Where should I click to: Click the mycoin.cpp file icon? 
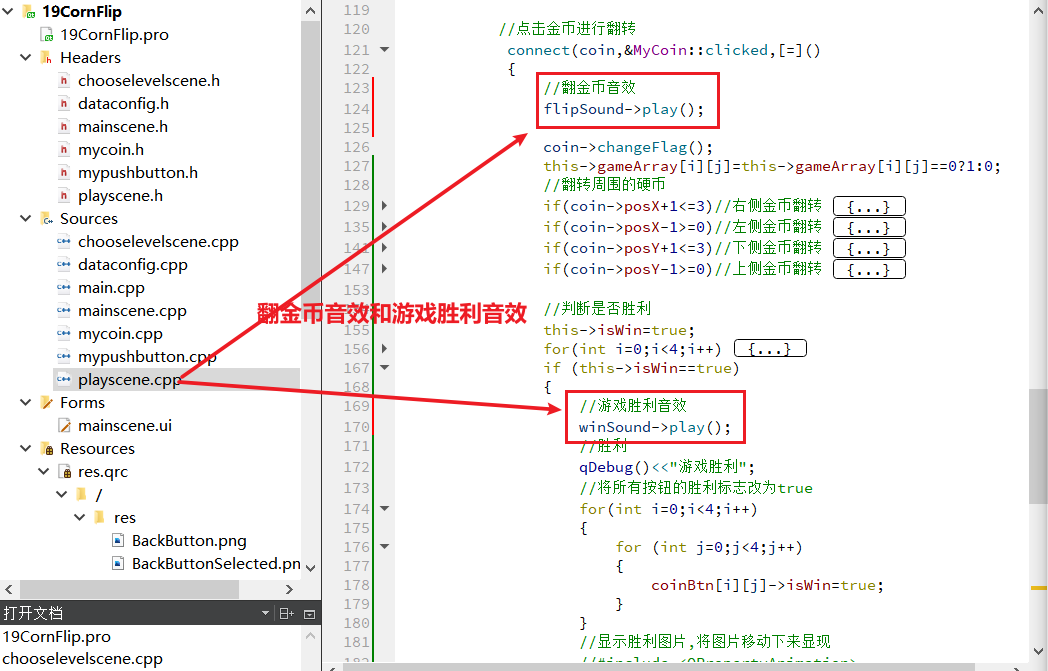(64, 333)
